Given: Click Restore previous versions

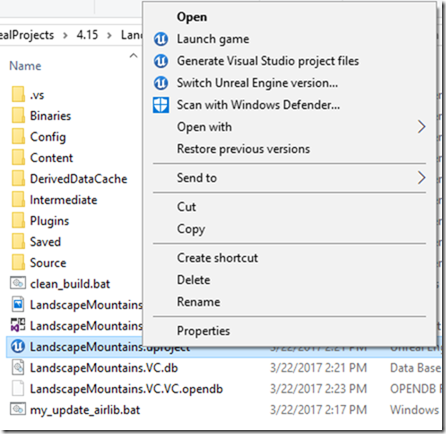Looking at the screenshot, I should point(243,149).
